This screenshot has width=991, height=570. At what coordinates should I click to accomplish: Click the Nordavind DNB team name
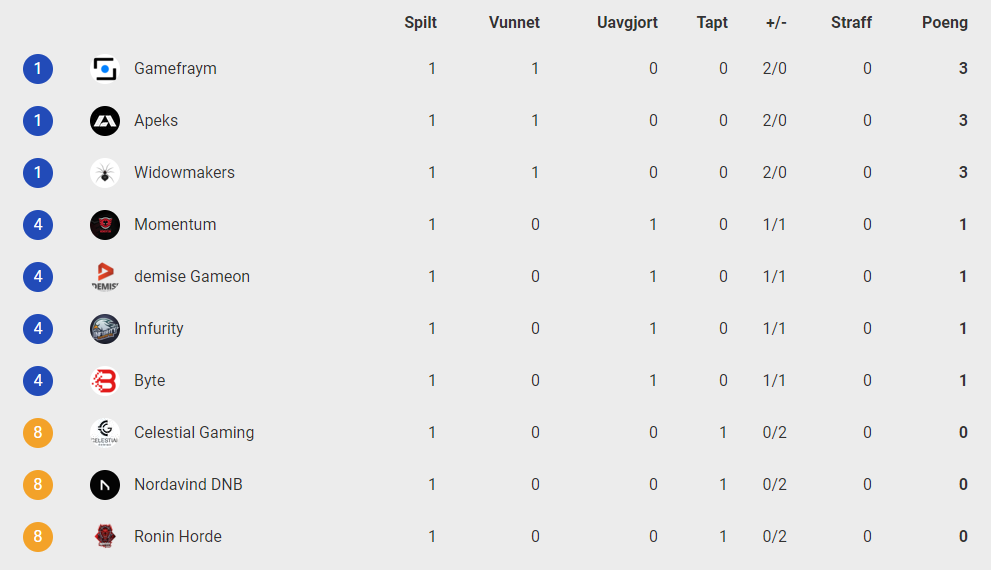(188, 484)
